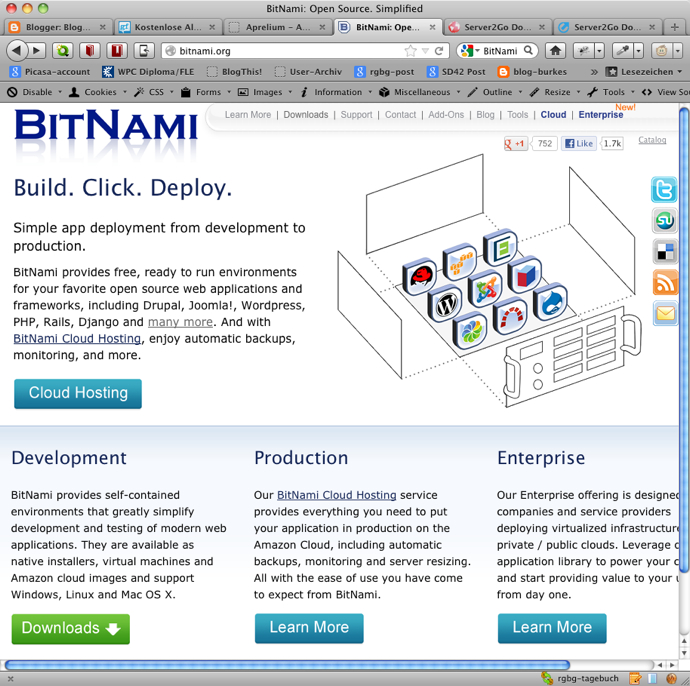The width and height of the screenshot is (690, 686).
Task: Open the Images dropdown menu
Action: tap(267, 92)
